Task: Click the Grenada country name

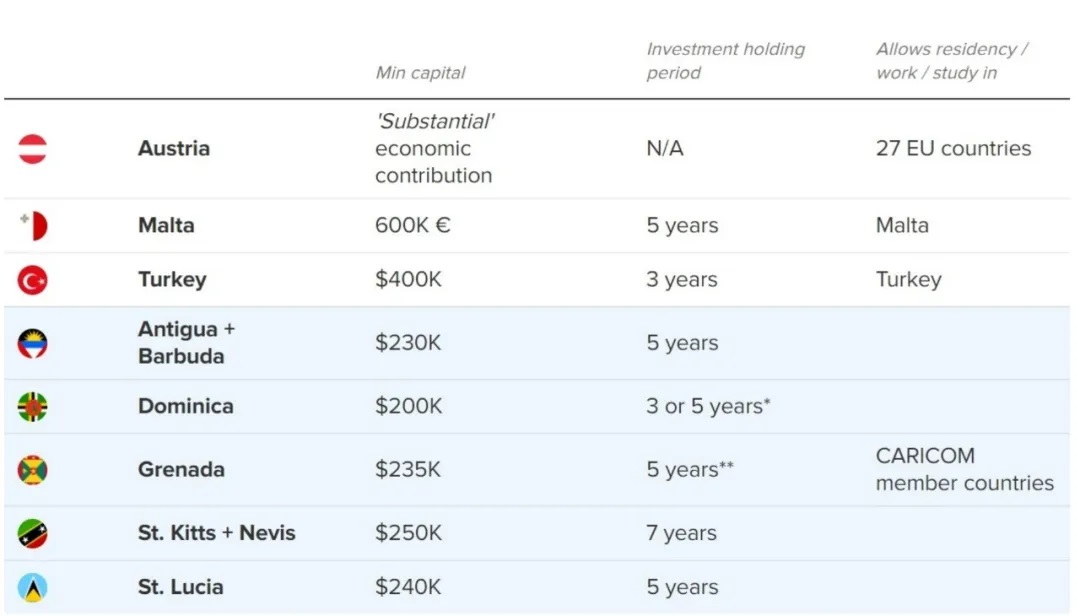Action: coord(181,470)
